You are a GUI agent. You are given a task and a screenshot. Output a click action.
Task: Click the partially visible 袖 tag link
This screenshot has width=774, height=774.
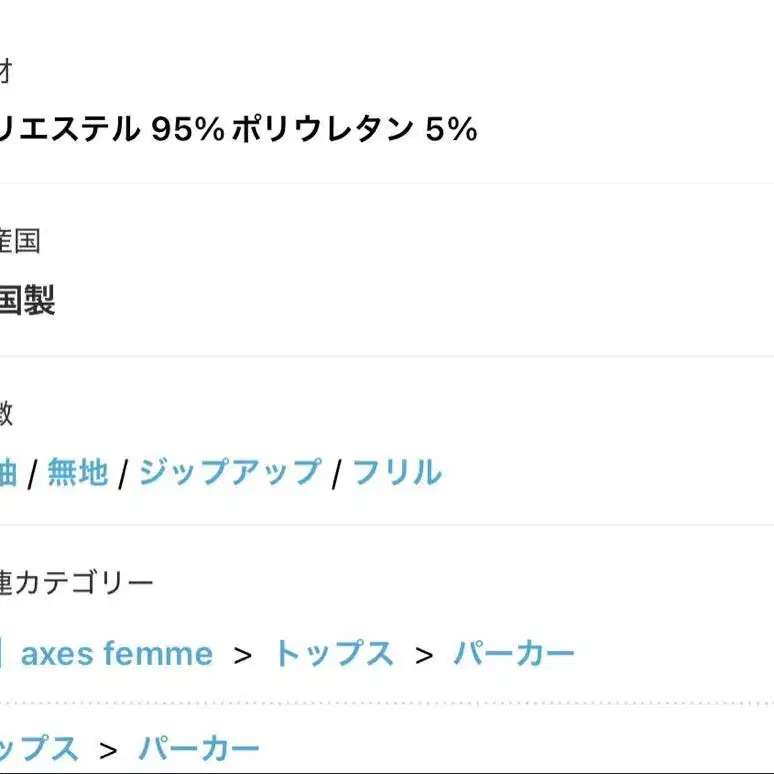[8, 472]
